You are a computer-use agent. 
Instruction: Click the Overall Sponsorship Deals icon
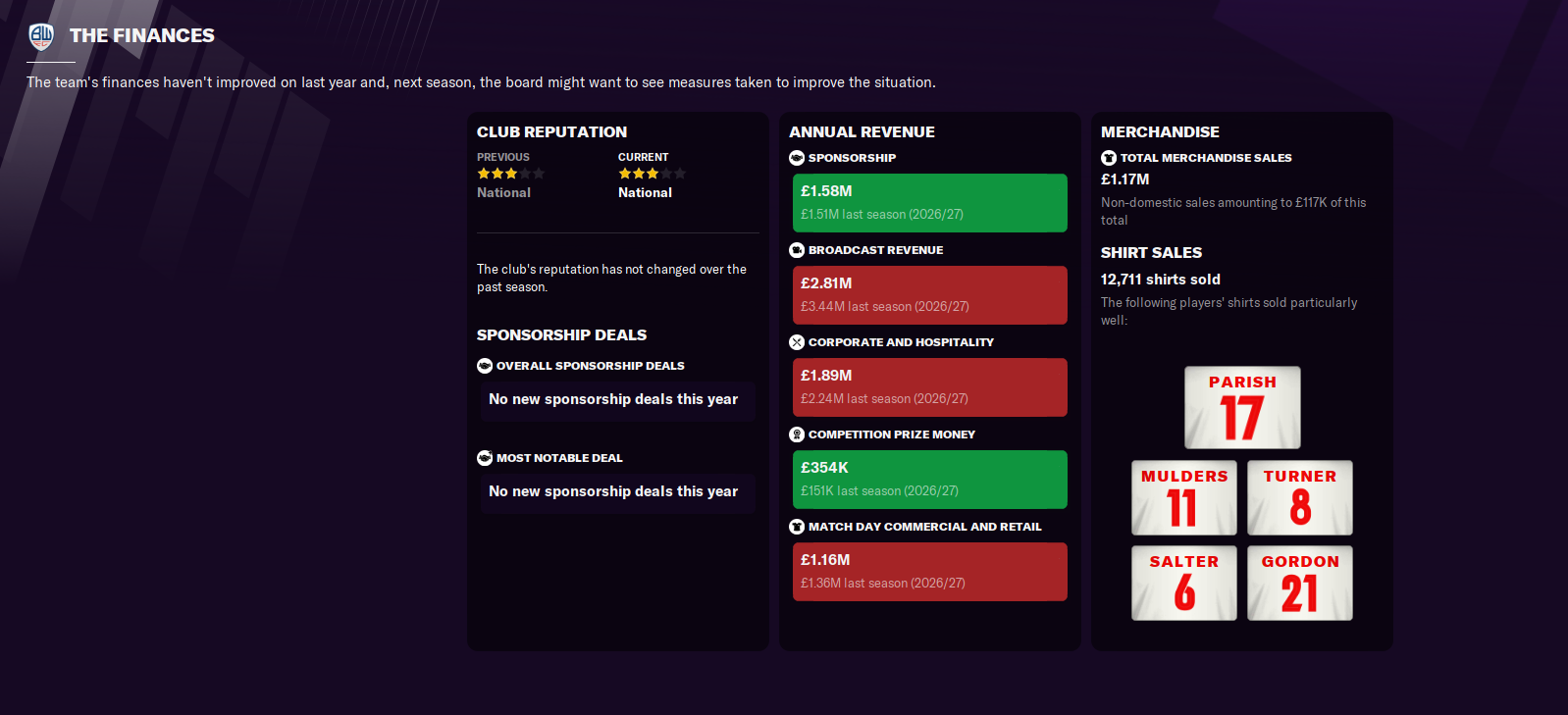coord(485,366)
